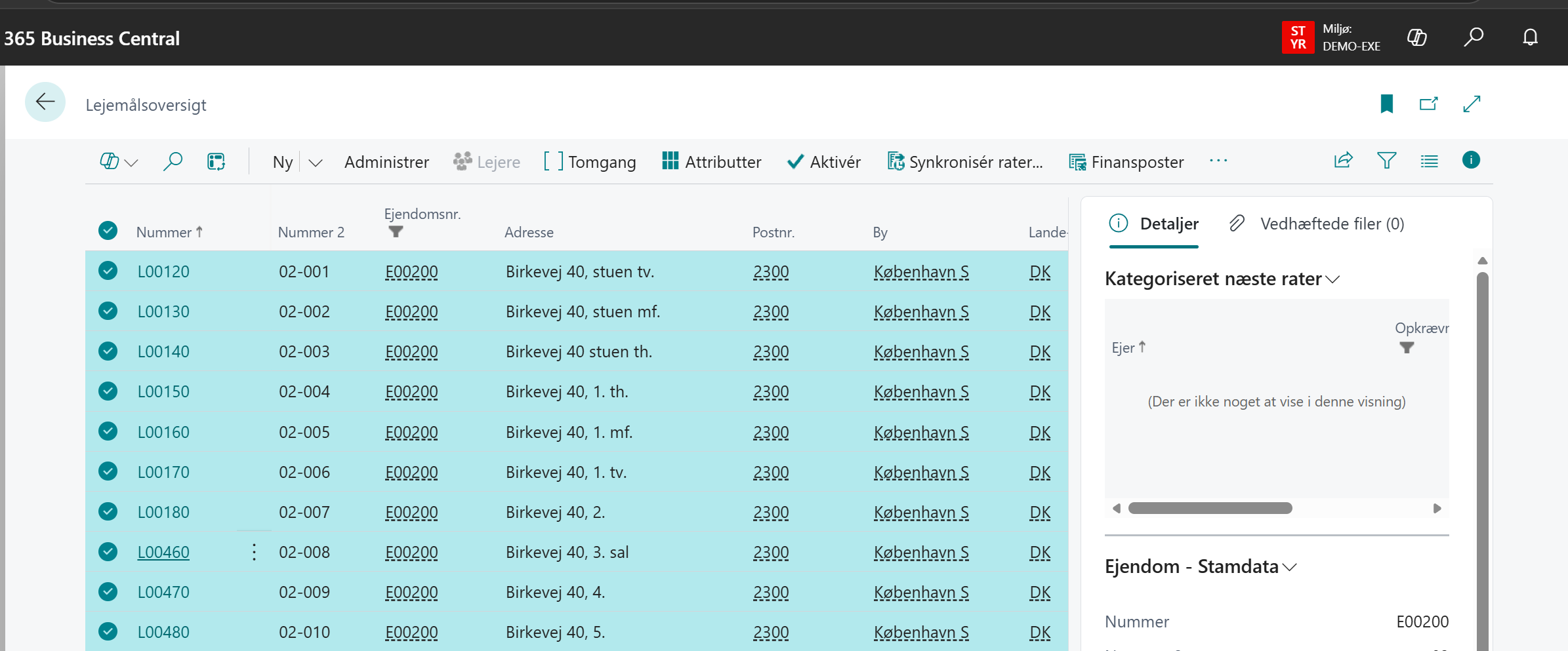The image size is (1568, 651).
Task: Deselect row L00120 checkmark
Action: [108, 271]
